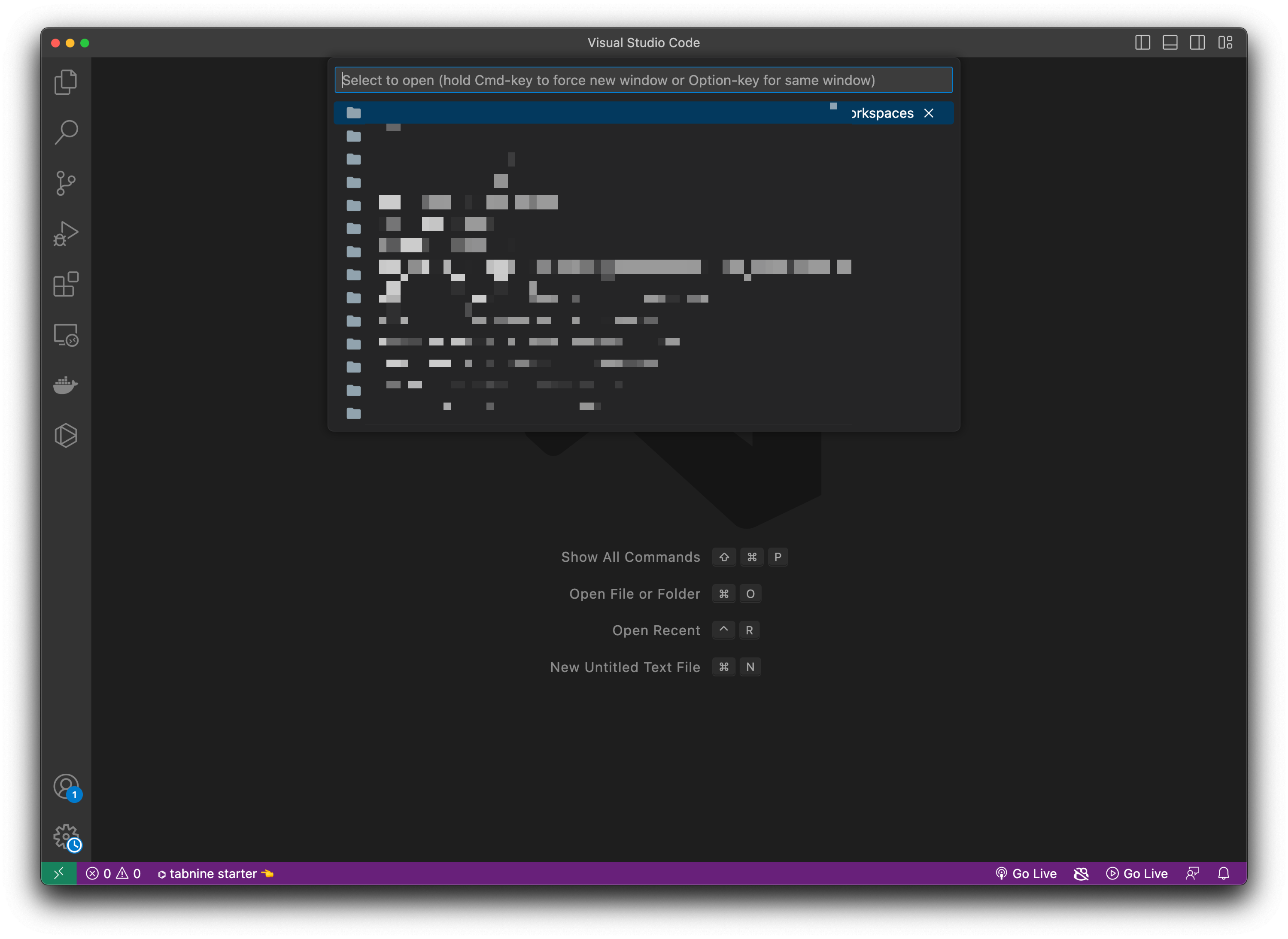Open the Search view in activity bar
The image size is (1288, 939).
[x=65, y=133]
